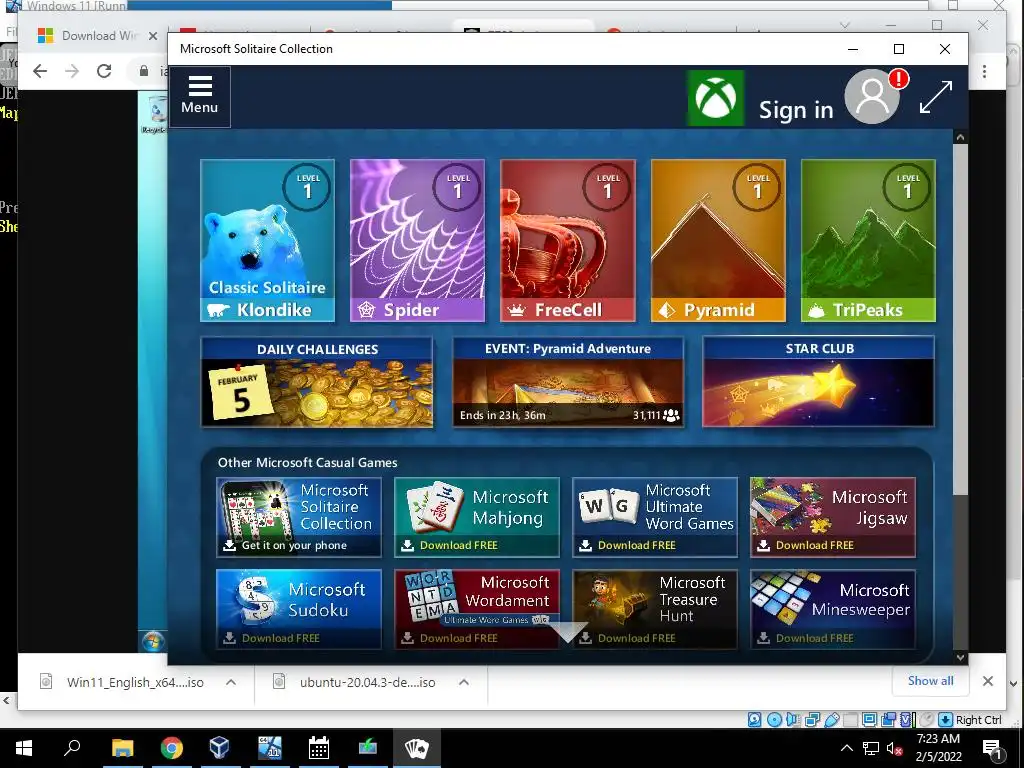This screenshot has height=768, width=1024.
Task: Click the muted volume tray icon
Action: (x=894, y=748)
